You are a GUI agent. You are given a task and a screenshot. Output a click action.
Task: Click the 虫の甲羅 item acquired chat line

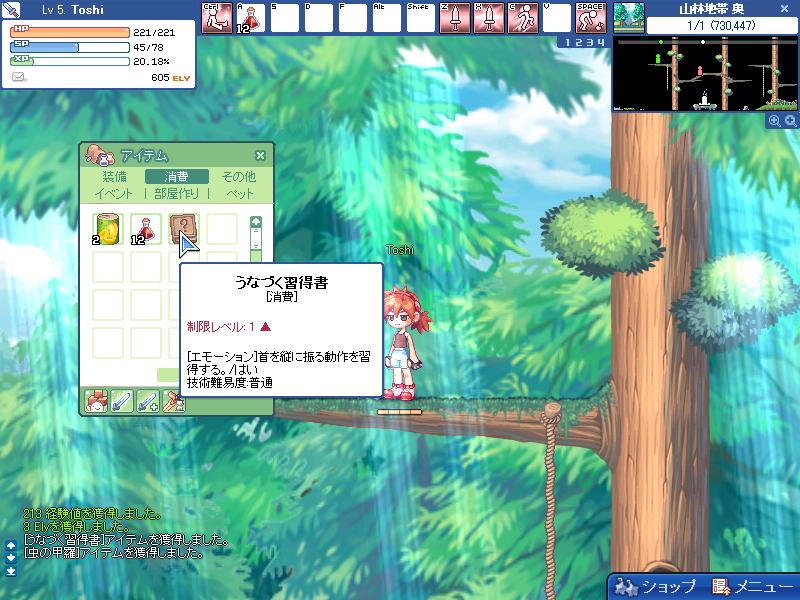click(x=113, y=553)
